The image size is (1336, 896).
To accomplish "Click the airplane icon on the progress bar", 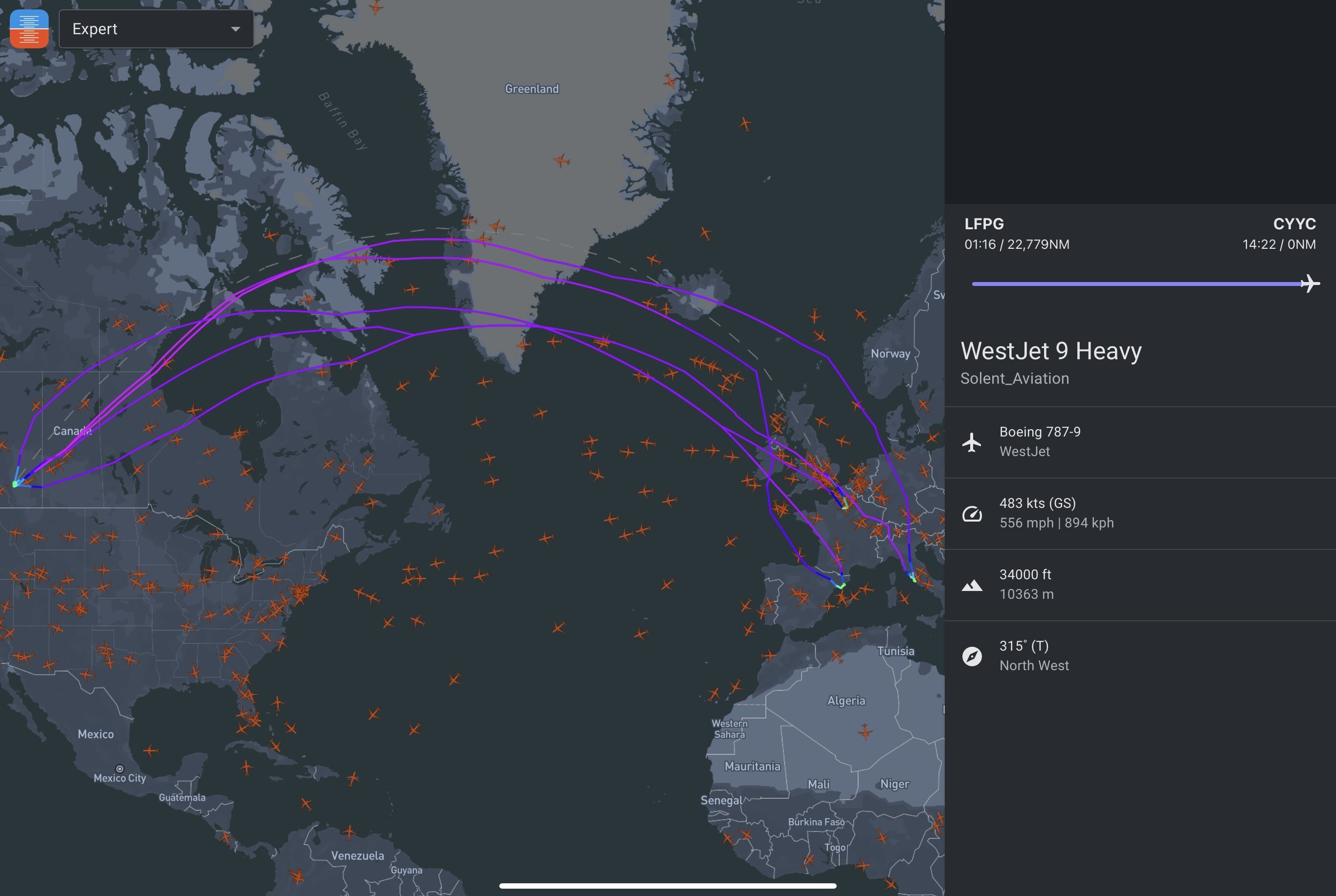I will click(1309, 284).
